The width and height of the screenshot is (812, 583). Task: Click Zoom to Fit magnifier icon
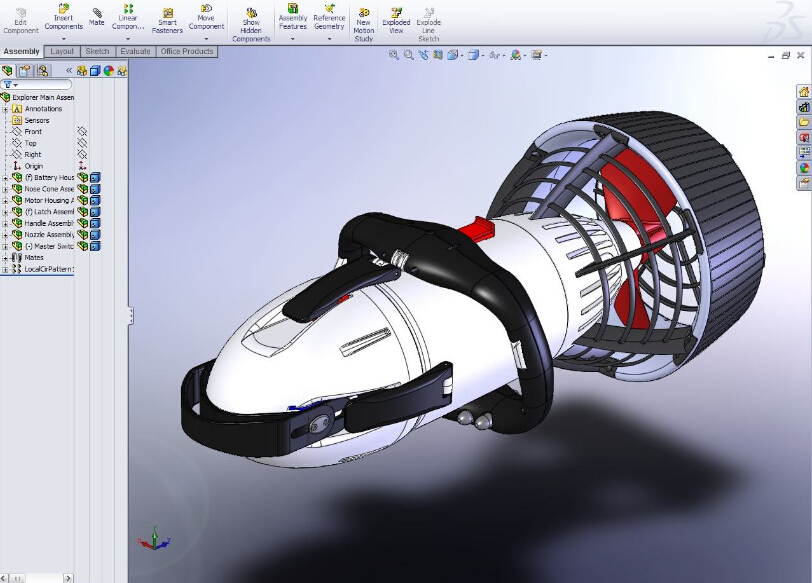(x=394, y=55)
